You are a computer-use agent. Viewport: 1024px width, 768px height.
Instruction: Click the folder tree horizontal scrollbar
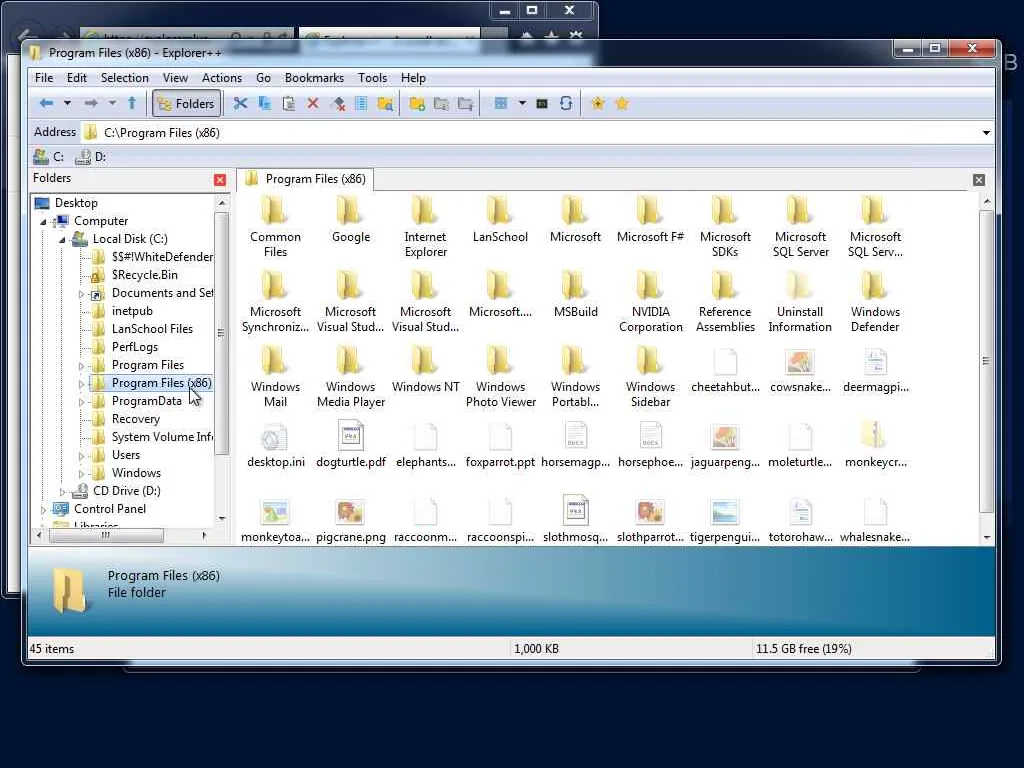click(106, 536)
